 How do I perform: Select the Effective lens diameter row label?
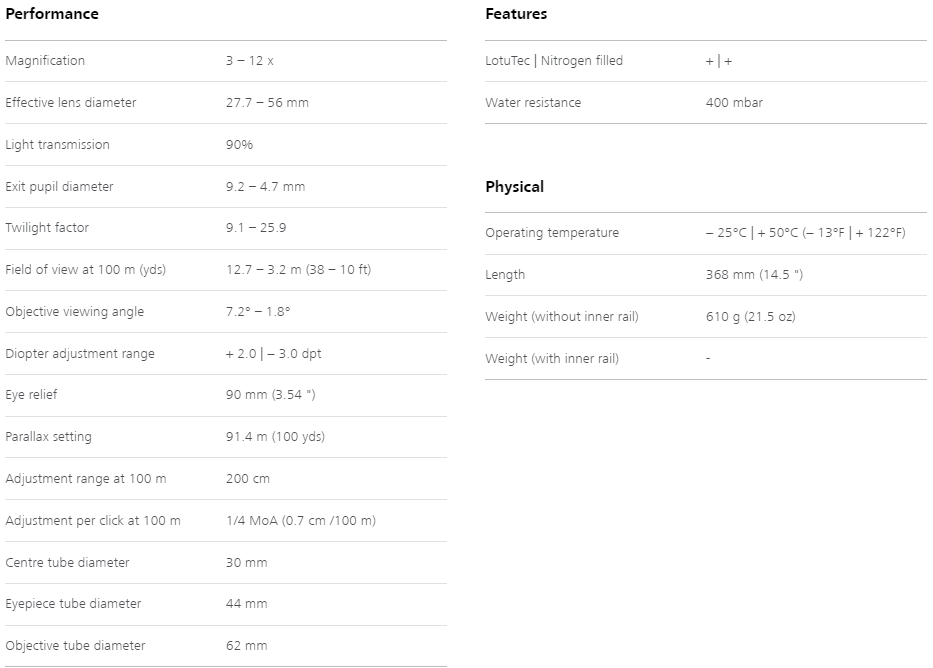tap(71, 102)
